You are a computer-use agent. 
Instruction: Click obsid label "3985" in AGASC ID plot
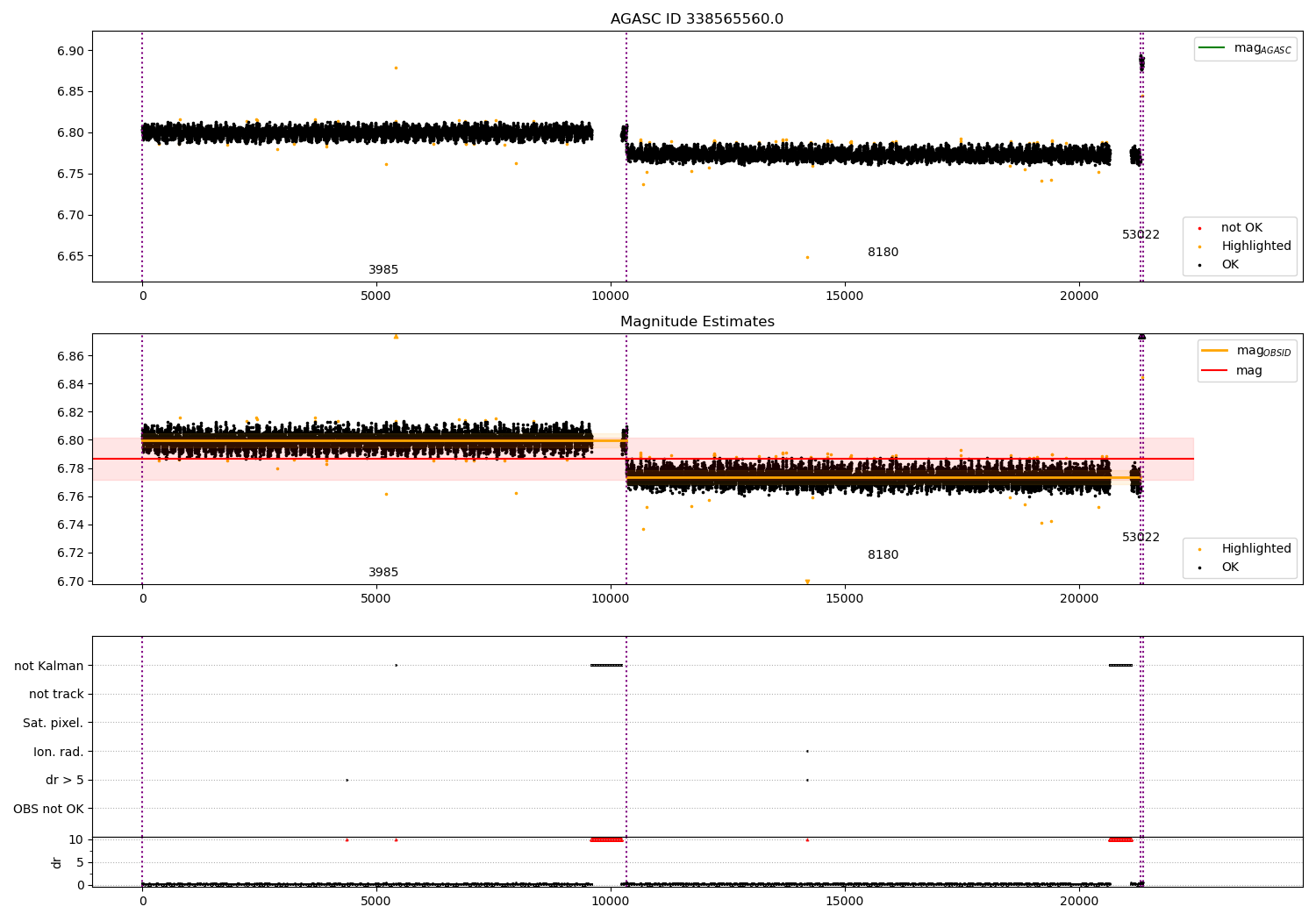pyautogui.click(x=383, y=269)
